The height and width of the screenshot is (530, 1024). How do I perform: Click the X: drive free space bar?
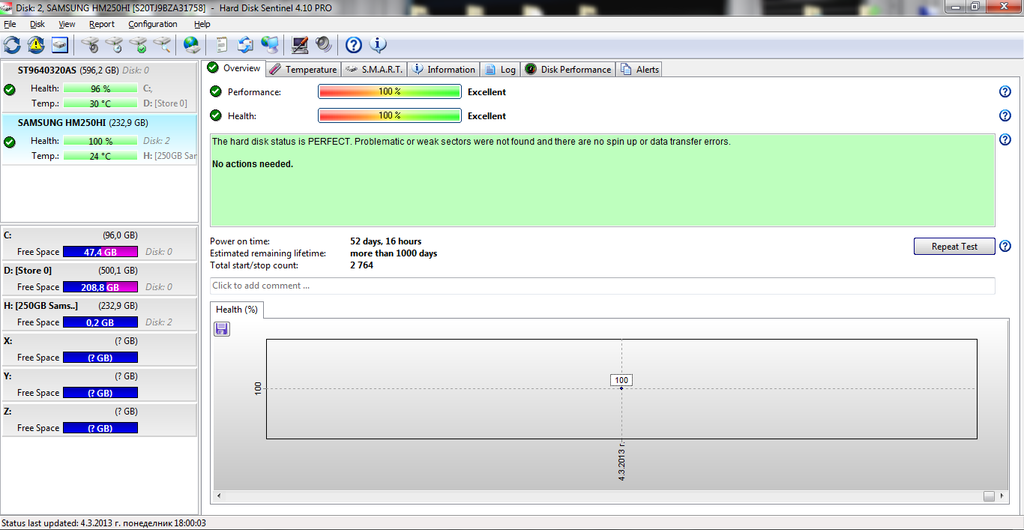tap(101, 358)
